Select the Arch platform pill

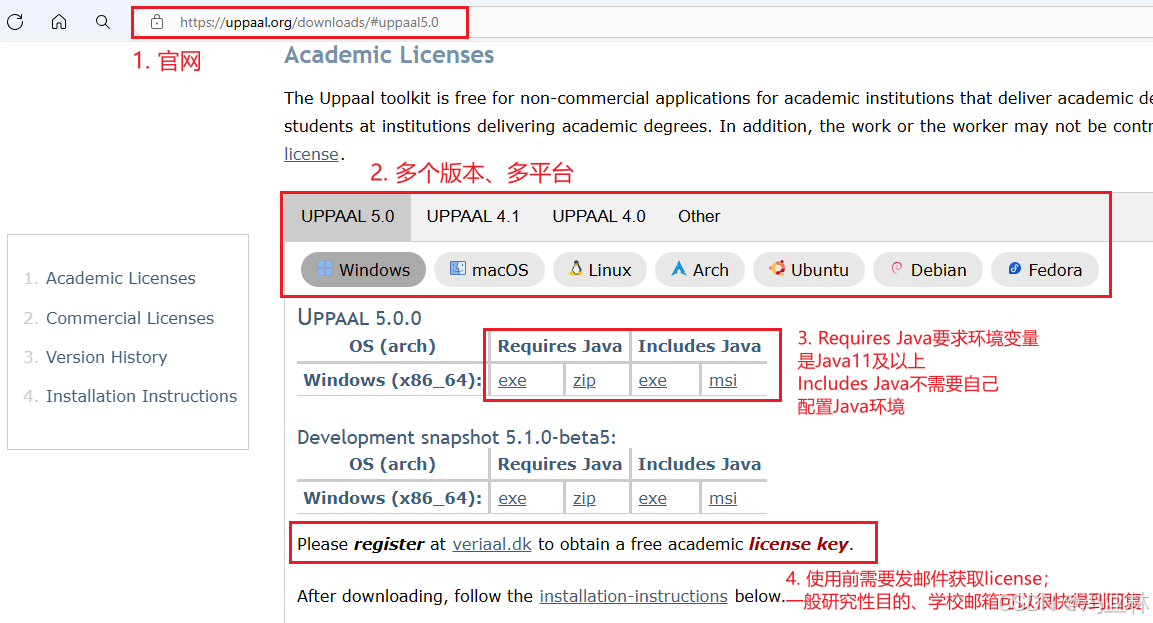tap(699, 270)
